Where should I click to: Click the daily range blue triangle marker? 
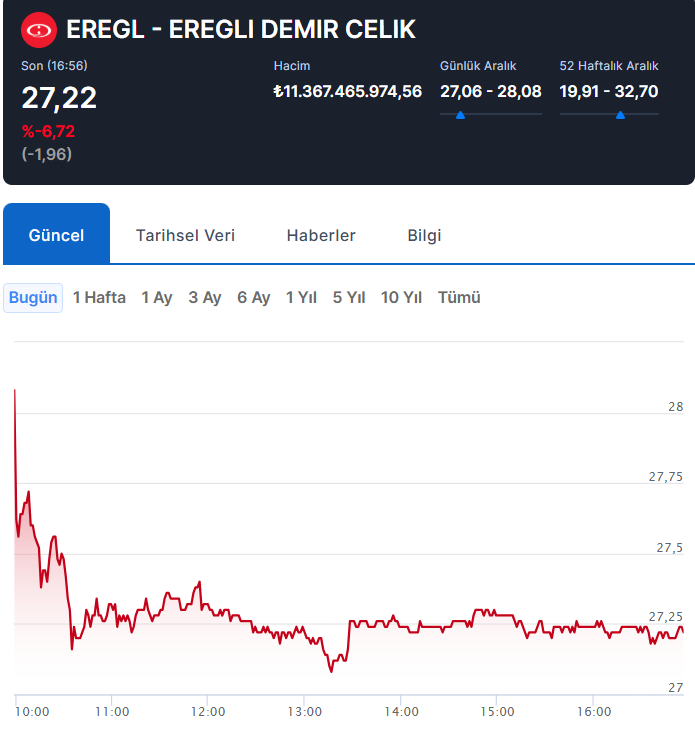click(x=460, y=115)
